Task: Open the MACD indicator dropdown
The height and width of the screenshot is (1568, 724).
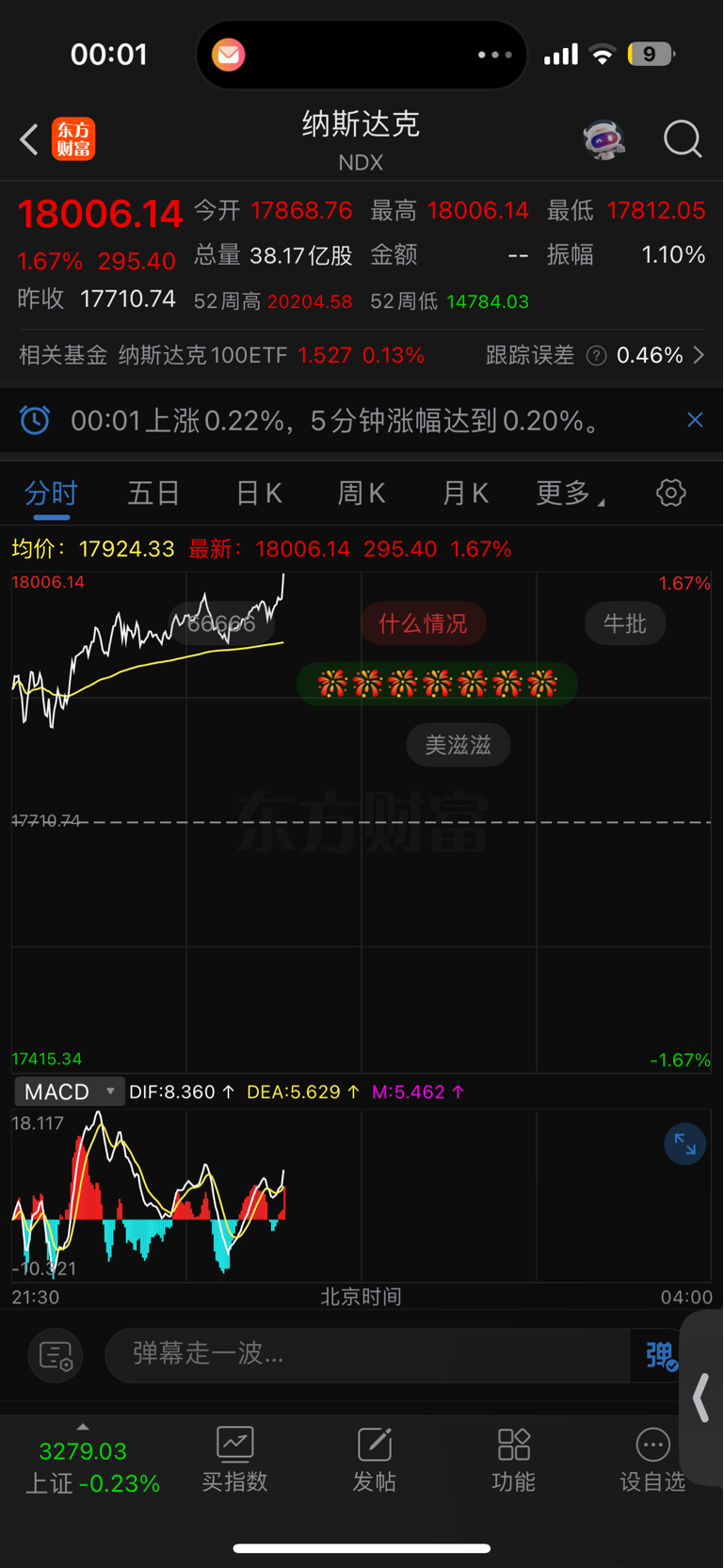Action: [x=70, y=1091]
